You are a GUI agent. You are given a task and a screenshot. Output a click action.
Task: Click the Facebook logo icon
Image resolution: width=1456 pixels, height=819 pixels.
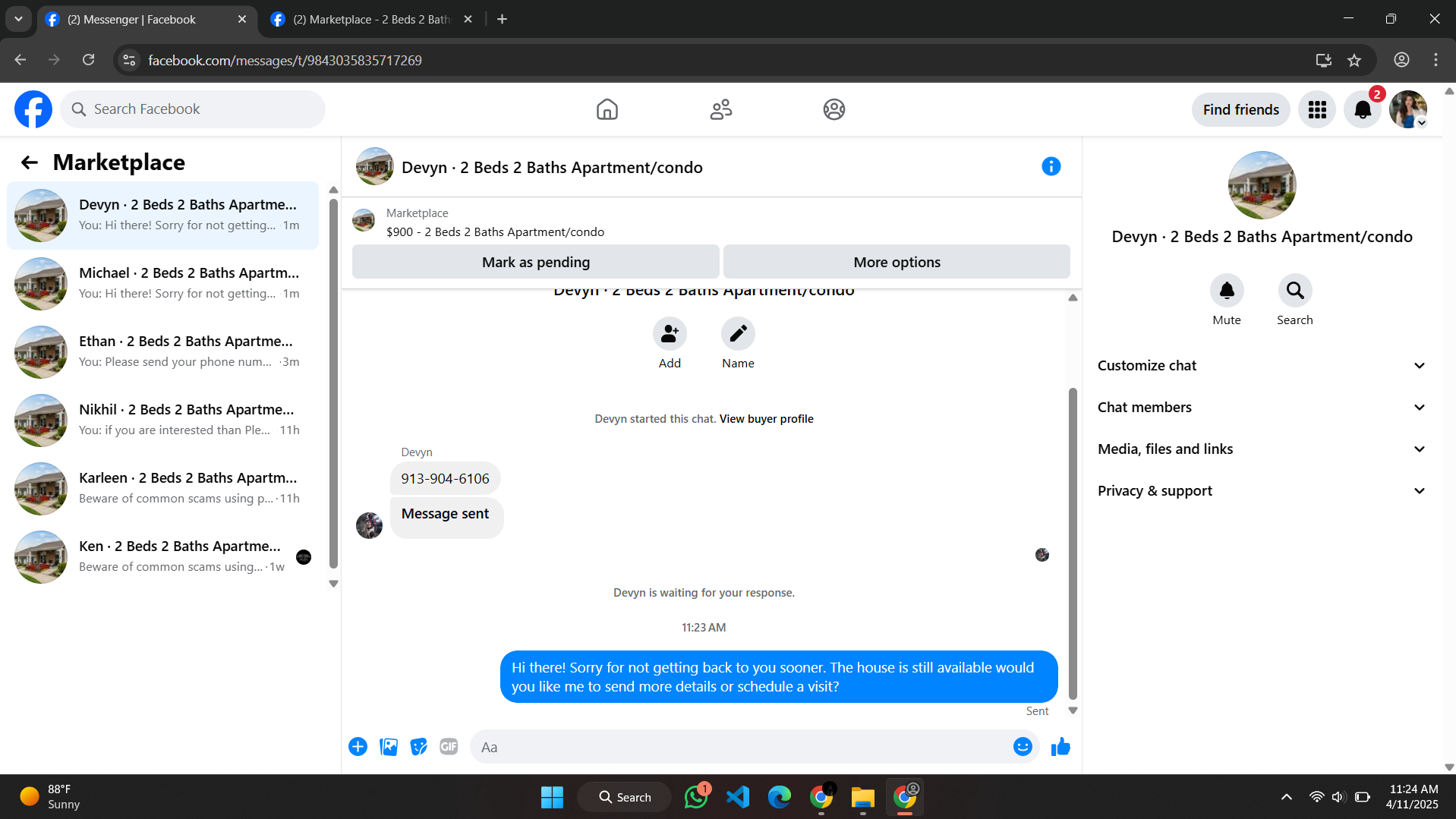(x=33, y=109)
